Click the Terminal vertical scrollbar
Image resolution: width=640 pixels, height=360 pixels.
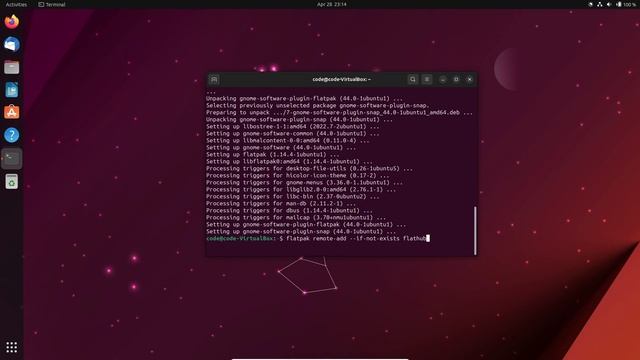[x=475, y=231]
